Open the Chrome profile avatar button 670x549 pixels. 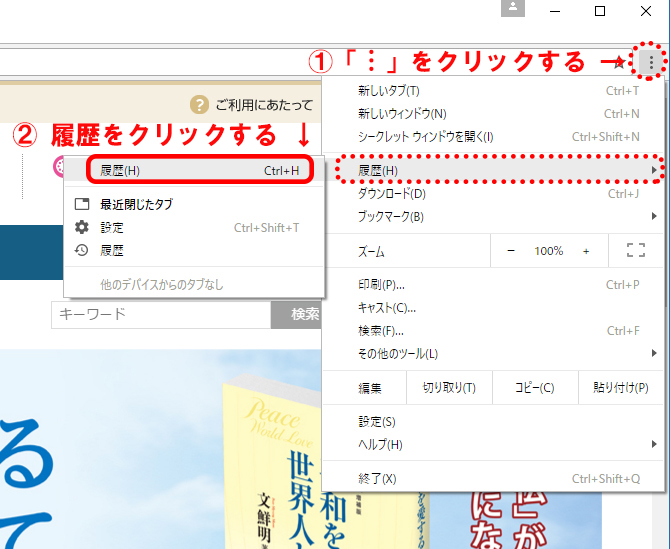(x=513, y=8)
